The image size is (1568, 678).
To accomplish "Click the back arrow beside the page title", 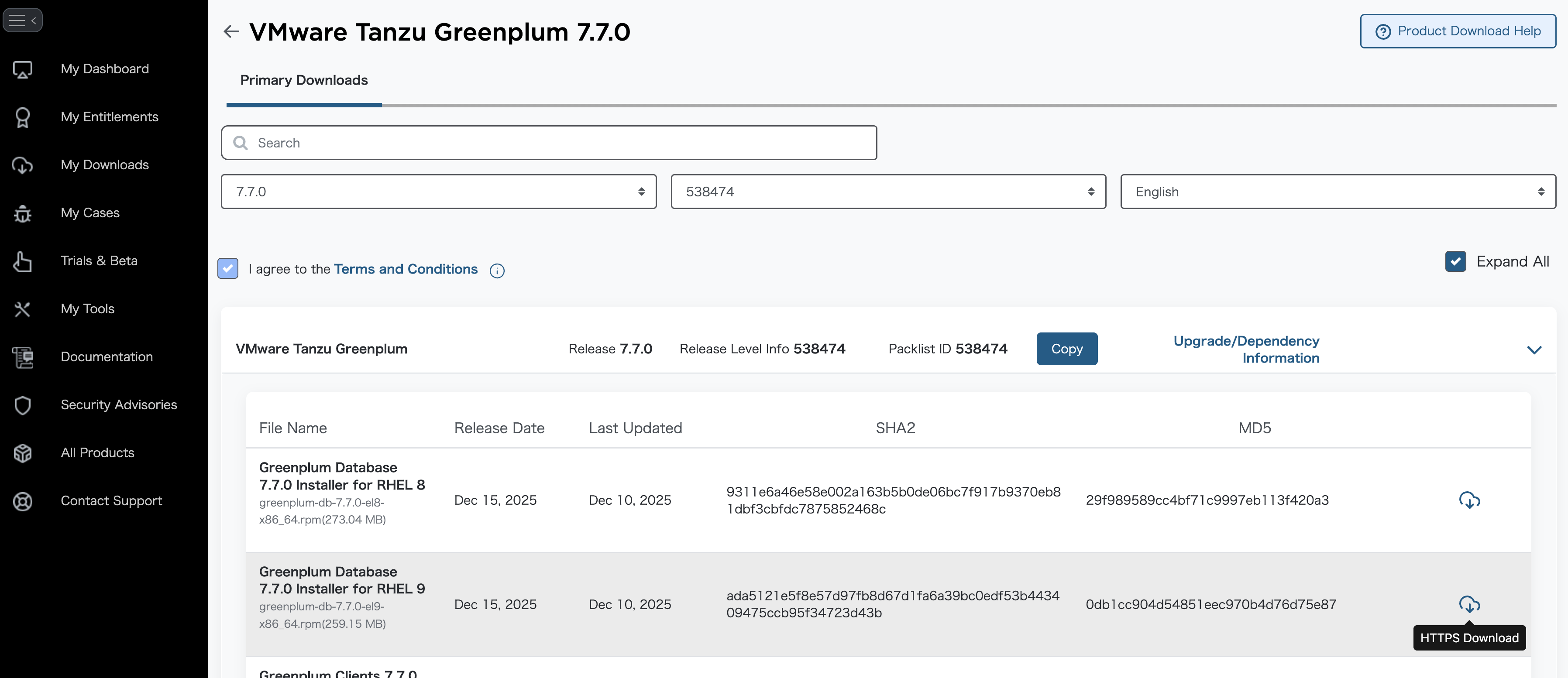I will [230, 32].
